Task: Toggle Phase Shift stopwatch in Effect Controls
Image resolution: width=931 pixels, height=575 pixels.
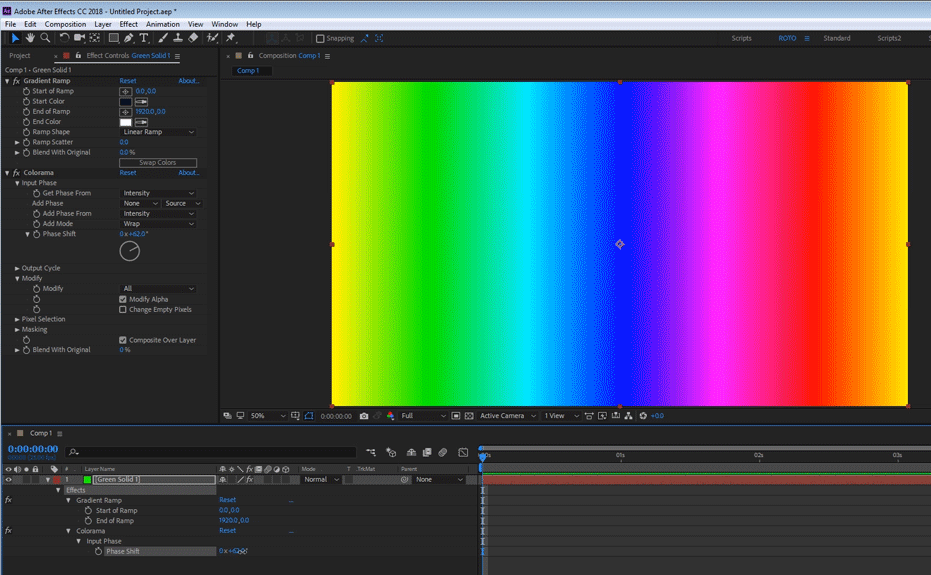Action: click(x=37, y=234)
